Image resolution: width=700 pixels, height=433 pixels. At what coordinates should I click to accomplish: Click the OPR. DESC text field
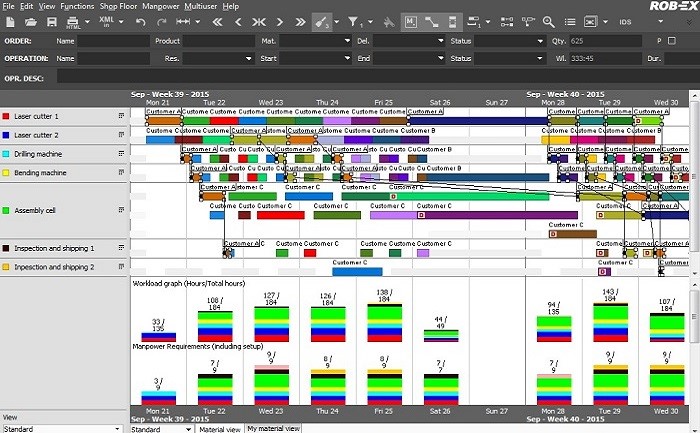click(378, 77)
